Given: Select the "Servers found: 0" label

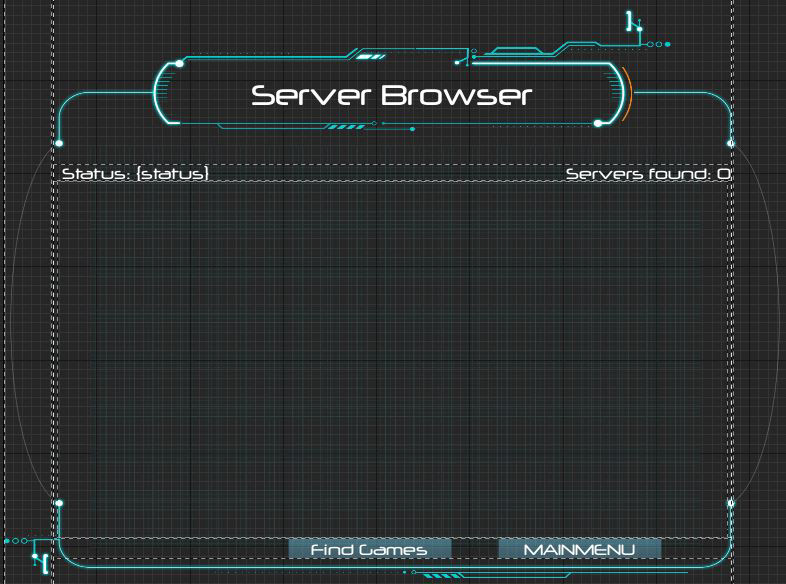Looking at the screenshot, I should click(x=648, y=173).
